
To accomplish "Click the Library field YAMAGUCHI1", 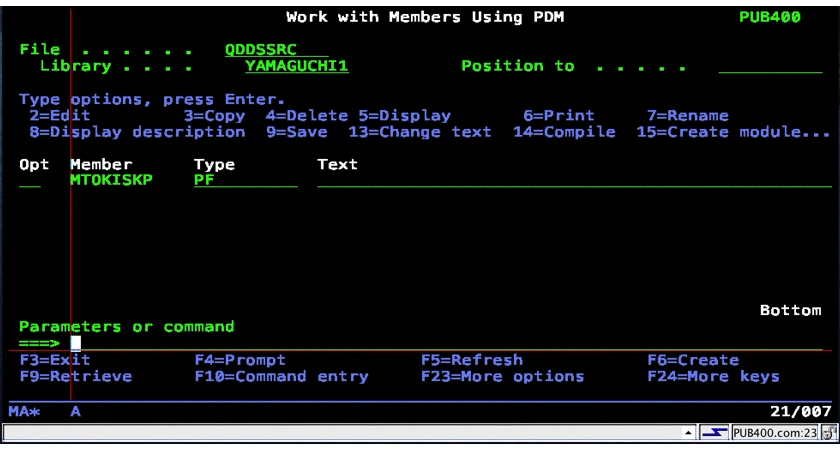I will tap(297, 66).
